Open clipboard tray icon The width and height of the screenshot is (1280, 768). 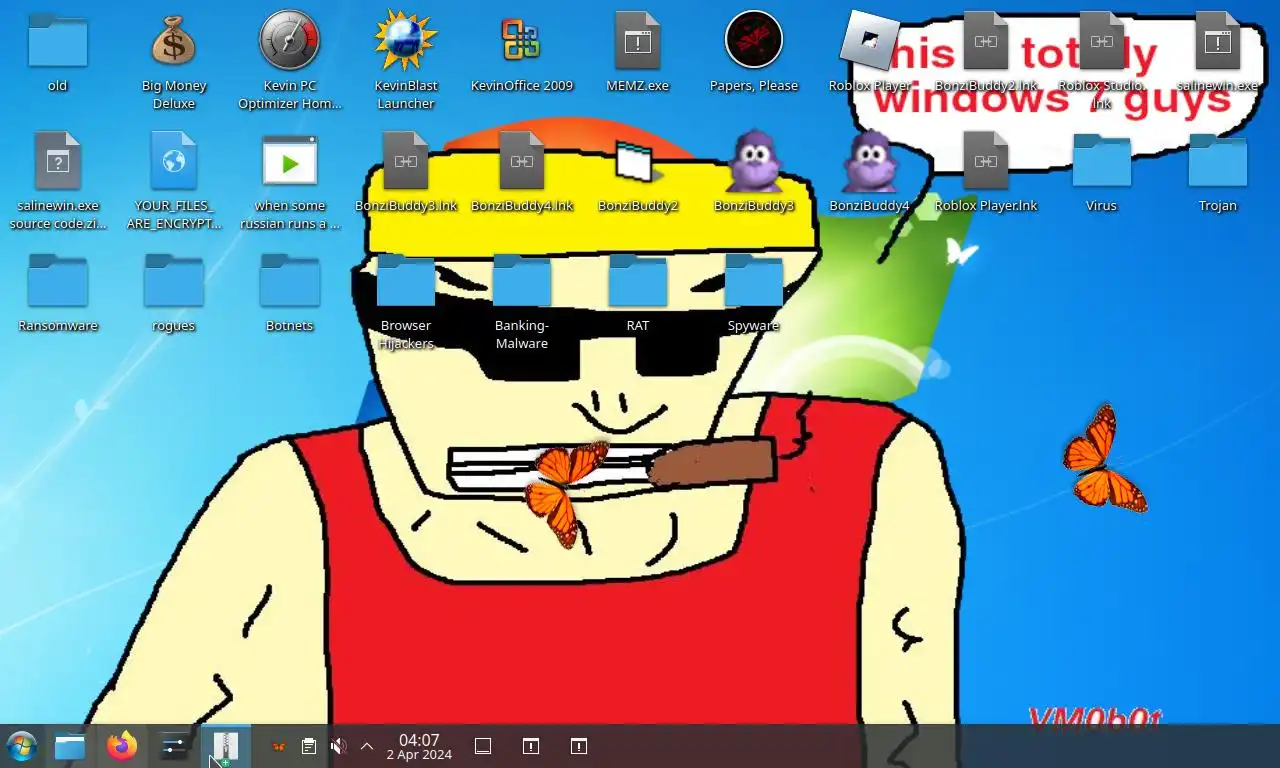309,746
